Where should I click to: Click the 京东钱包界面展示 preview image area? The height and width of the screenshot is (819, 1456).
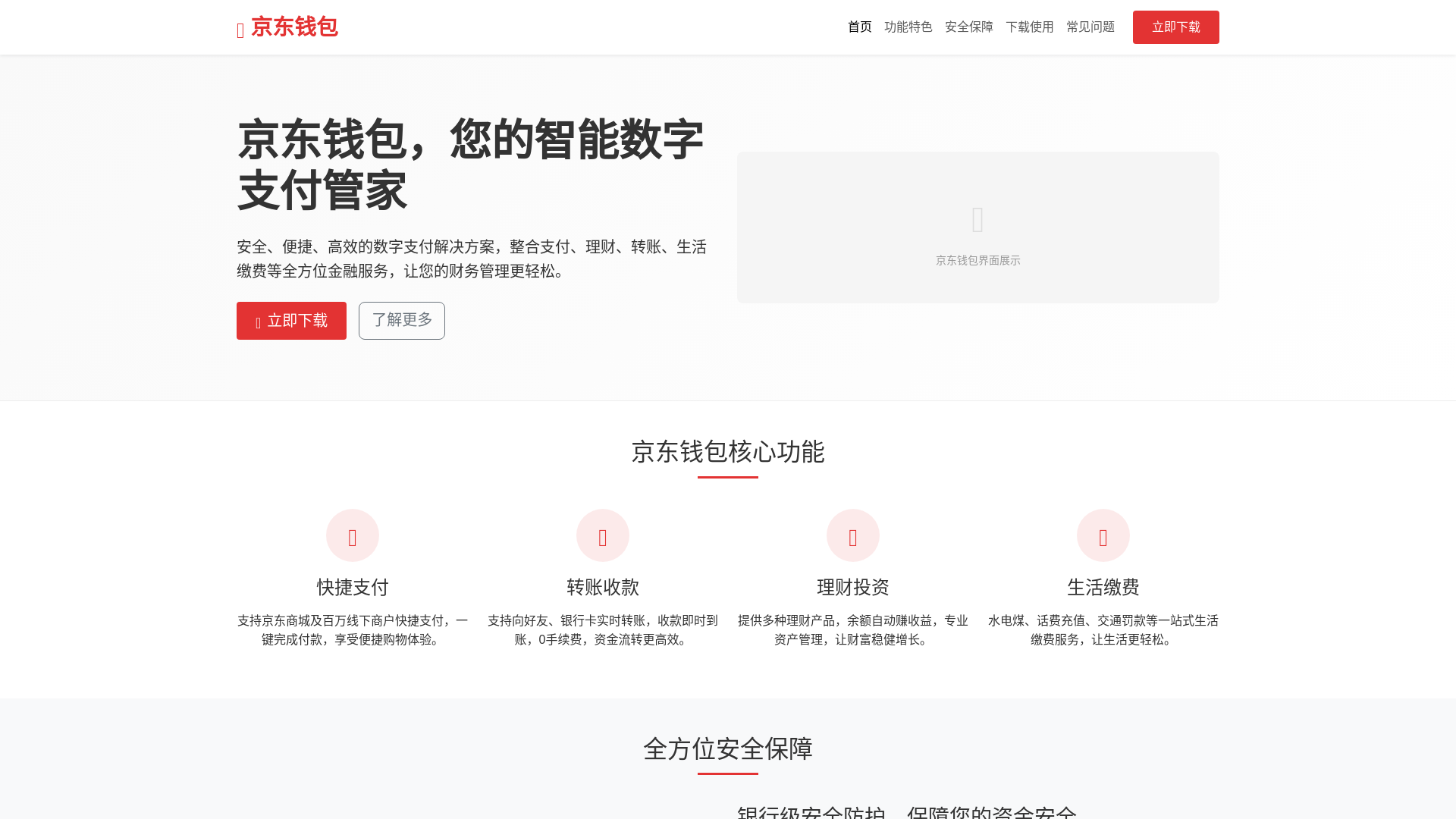coord(978,227)
